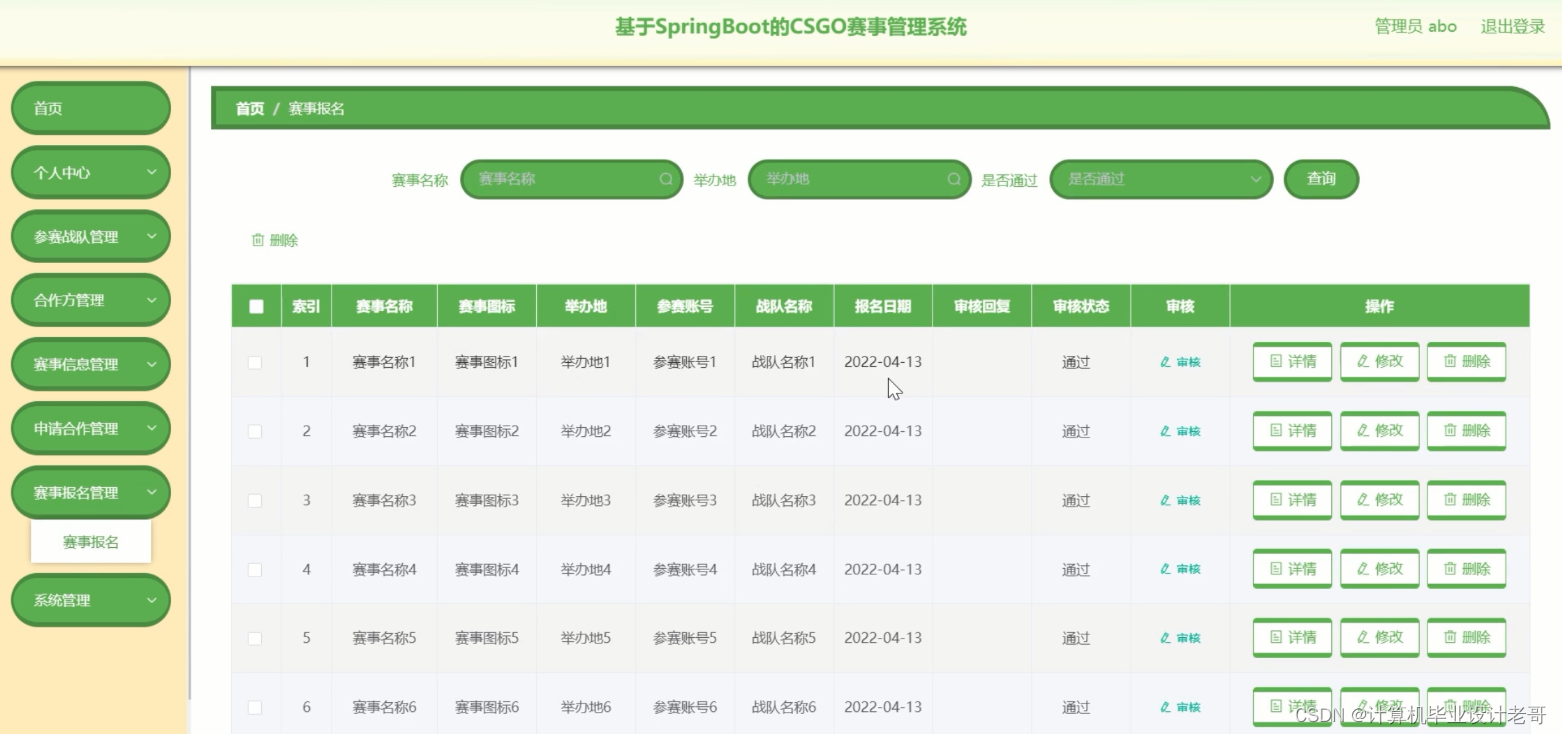1562x734 pixels.
Task: Click the batch 删除 button above table
Action: 275,240
